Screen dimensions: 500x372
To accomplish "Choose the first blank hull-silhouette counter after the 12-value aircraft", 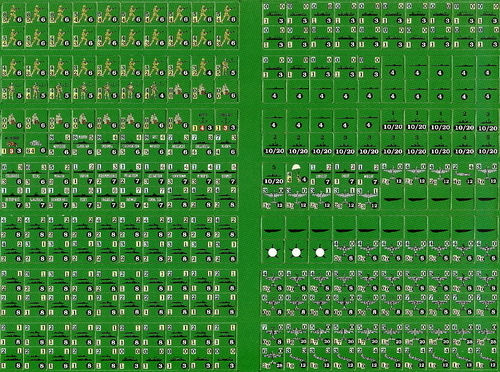I will (393, 198).
